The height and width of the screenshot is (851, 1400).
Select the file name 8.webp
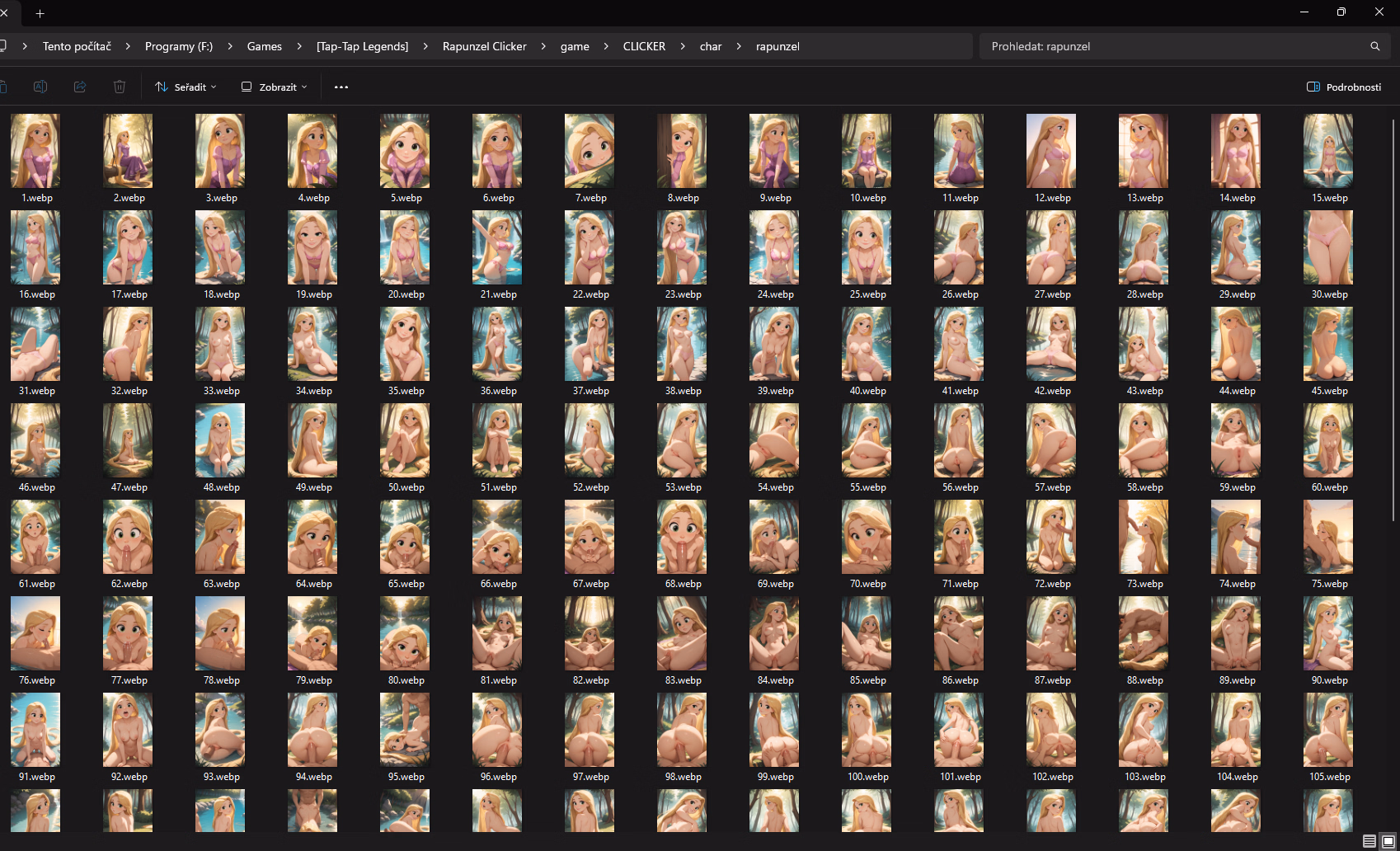684,198
